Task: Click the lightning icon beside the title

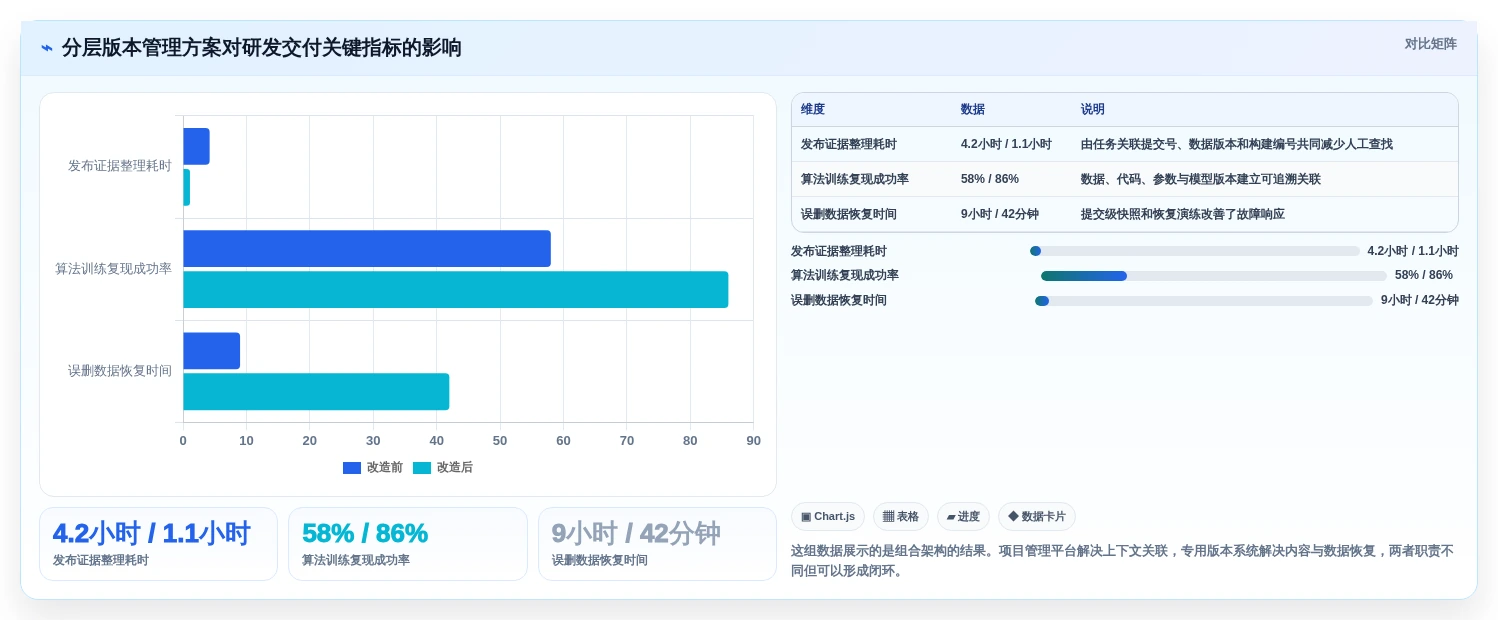Action: pyautogui.click(x=47, y=48)
